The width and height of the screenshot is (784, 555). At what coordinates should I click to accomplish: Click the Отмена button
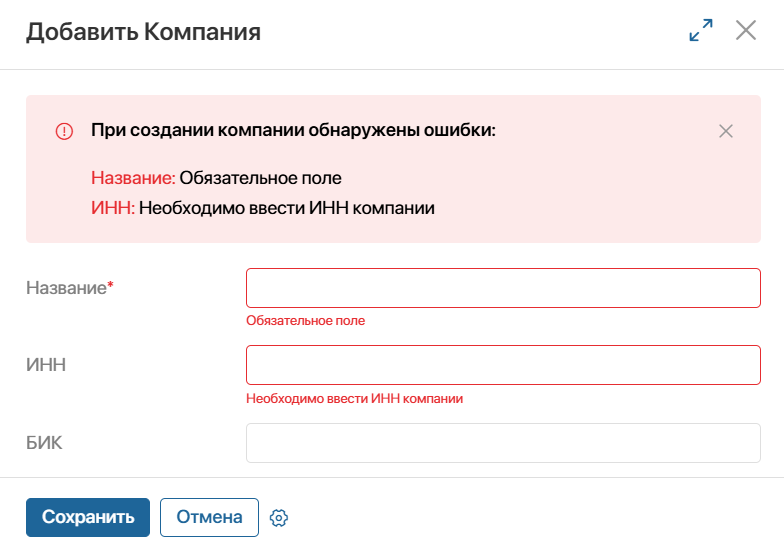[210, 517]
